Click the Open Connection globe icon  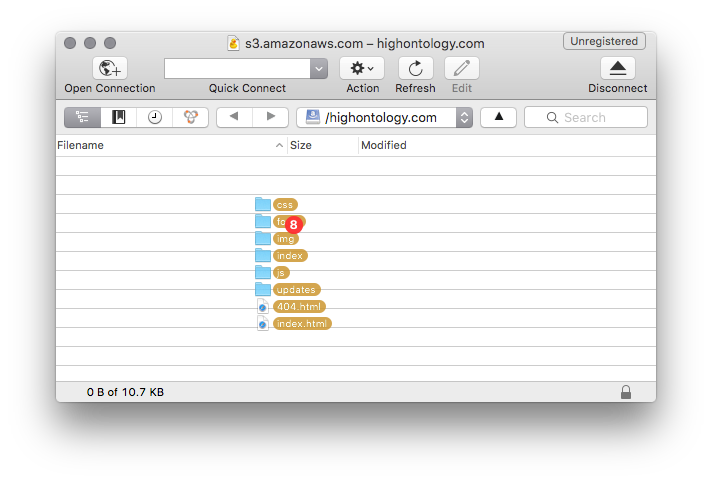click(109, 68)
